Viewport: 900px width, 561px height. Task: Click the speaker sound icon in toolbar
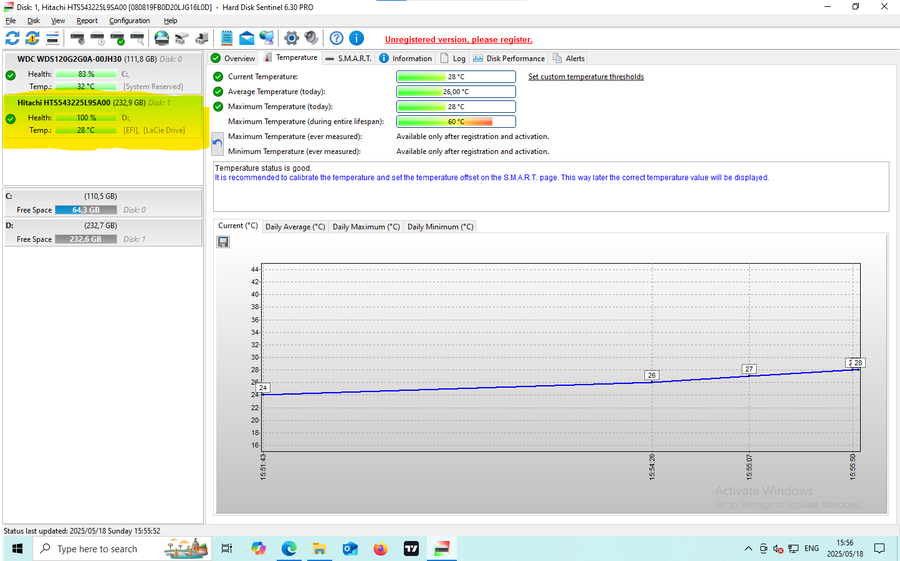[311, 38]
